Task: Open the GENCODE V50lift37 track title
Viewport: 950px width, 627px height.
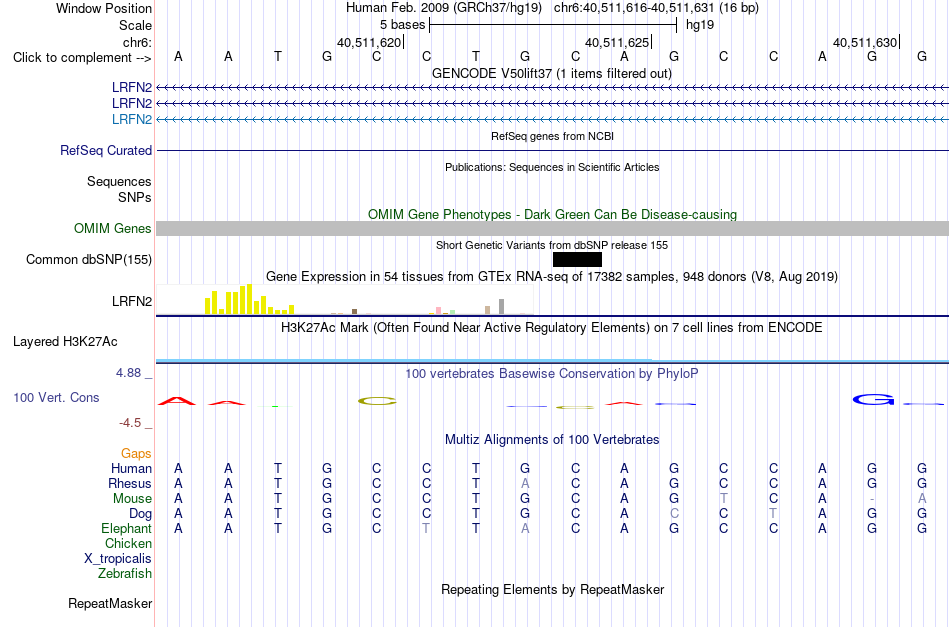Action: [551, 73]
